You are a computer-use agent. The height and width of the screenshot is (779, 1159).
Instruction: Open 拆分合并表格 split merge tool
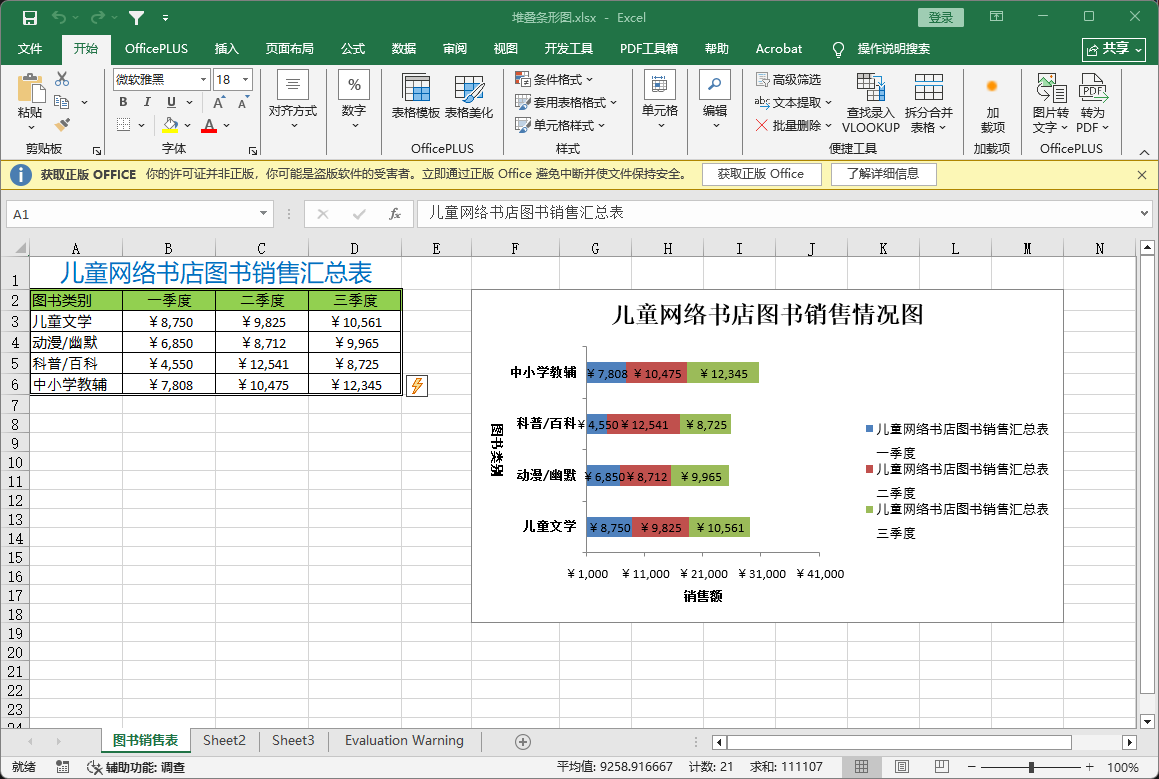pyautogui.click(x=928, y=103)
